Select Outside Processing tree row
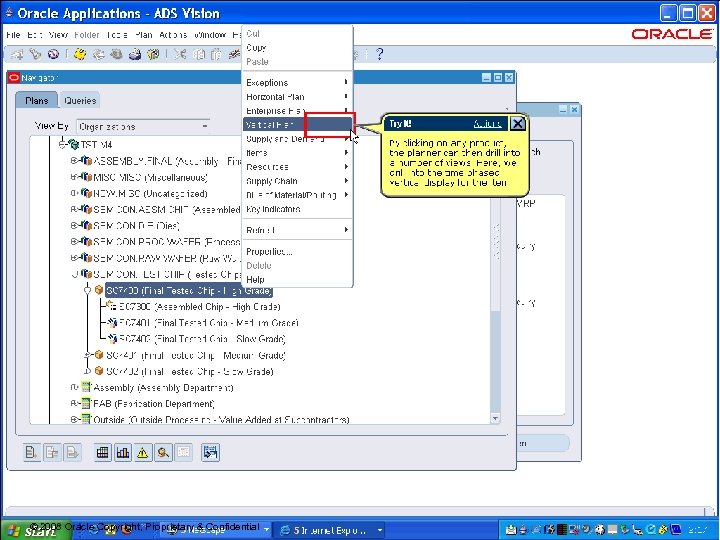720x540 pixels. click(x=221, y=420)
